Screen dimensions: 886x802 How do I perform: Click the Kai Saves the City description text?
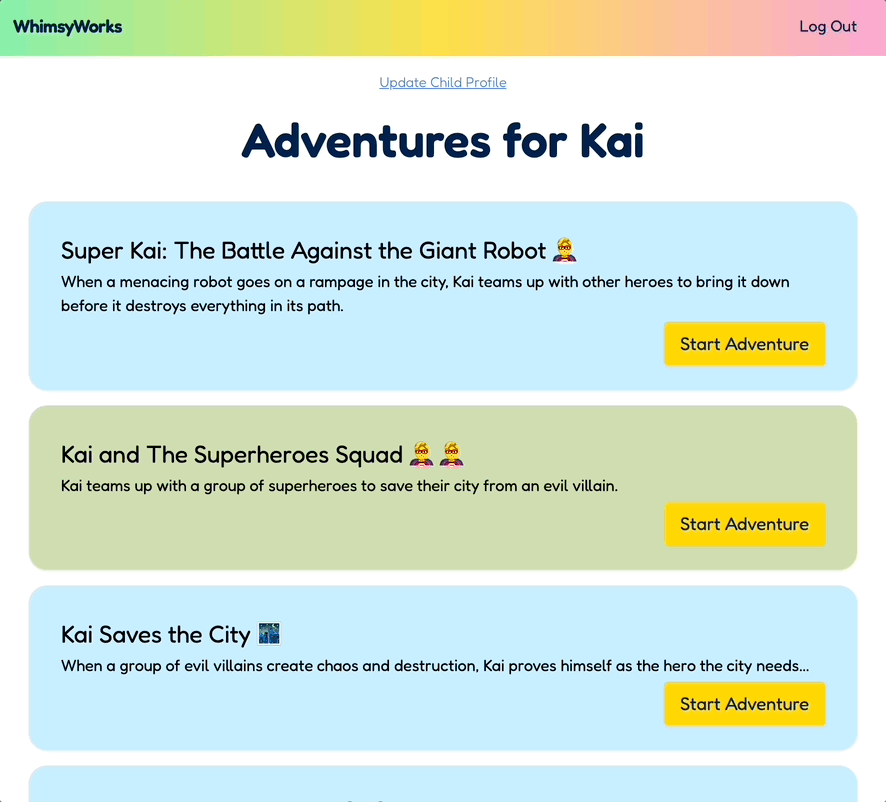tap(435, 666)
